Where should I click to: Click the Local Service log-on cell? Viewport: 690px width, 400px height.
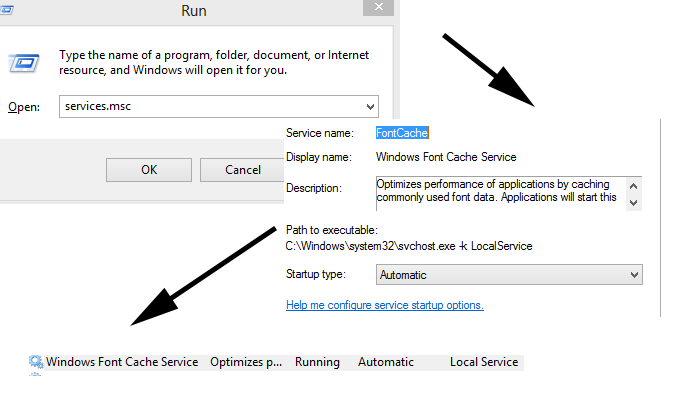pos(484,362)
